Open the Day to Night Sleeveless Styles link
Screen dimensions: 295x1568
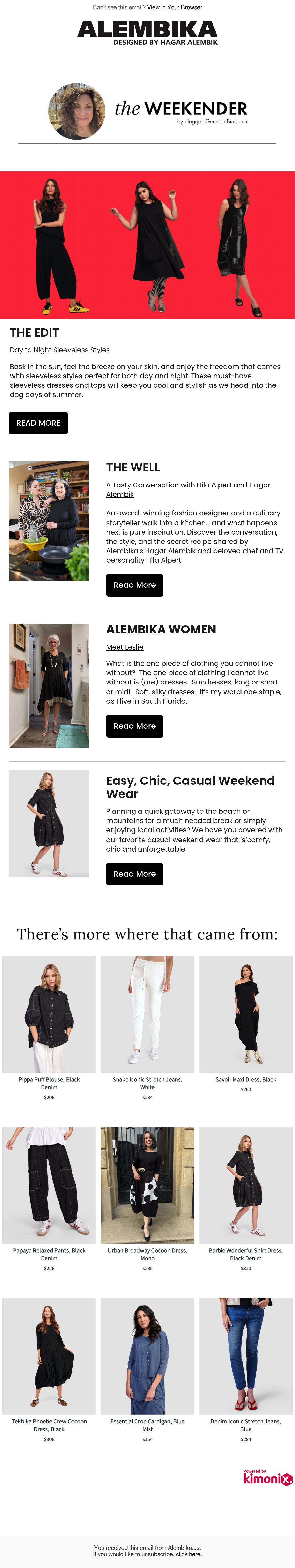tap(60, 350)
